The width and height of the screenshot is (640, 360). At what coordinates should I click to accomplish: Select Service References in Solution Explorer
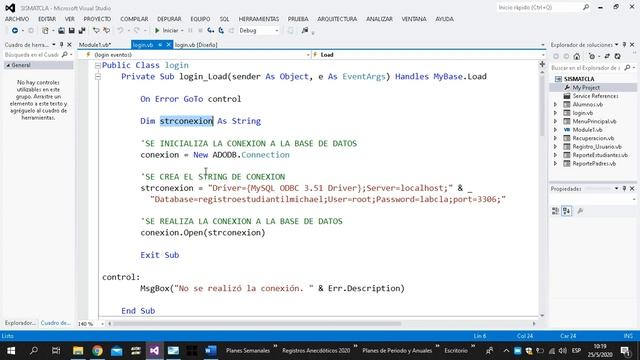tap(595, 96)
